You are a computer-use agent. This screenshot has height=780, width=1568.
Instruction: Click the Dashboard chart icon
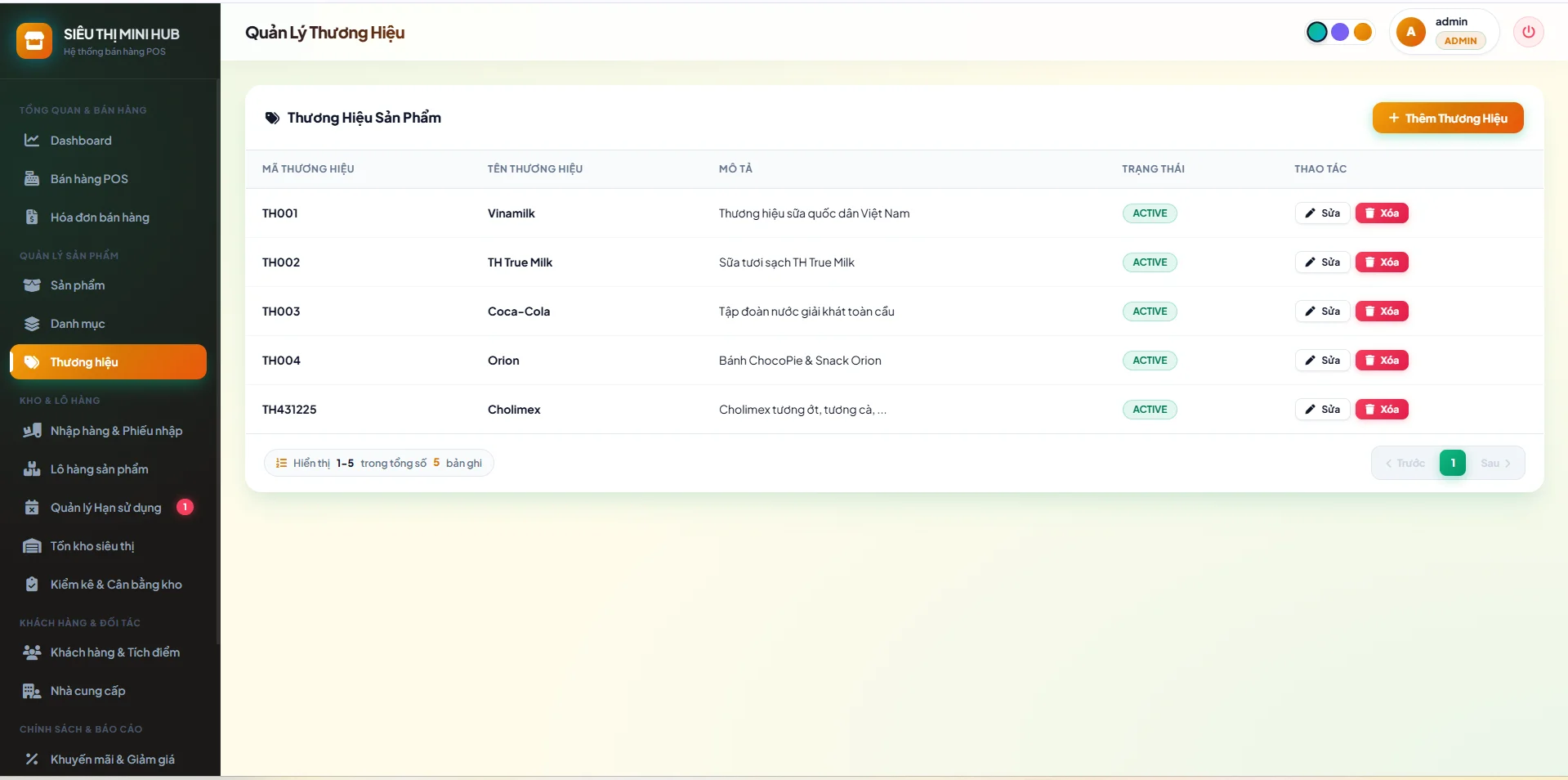coord(32,141)
